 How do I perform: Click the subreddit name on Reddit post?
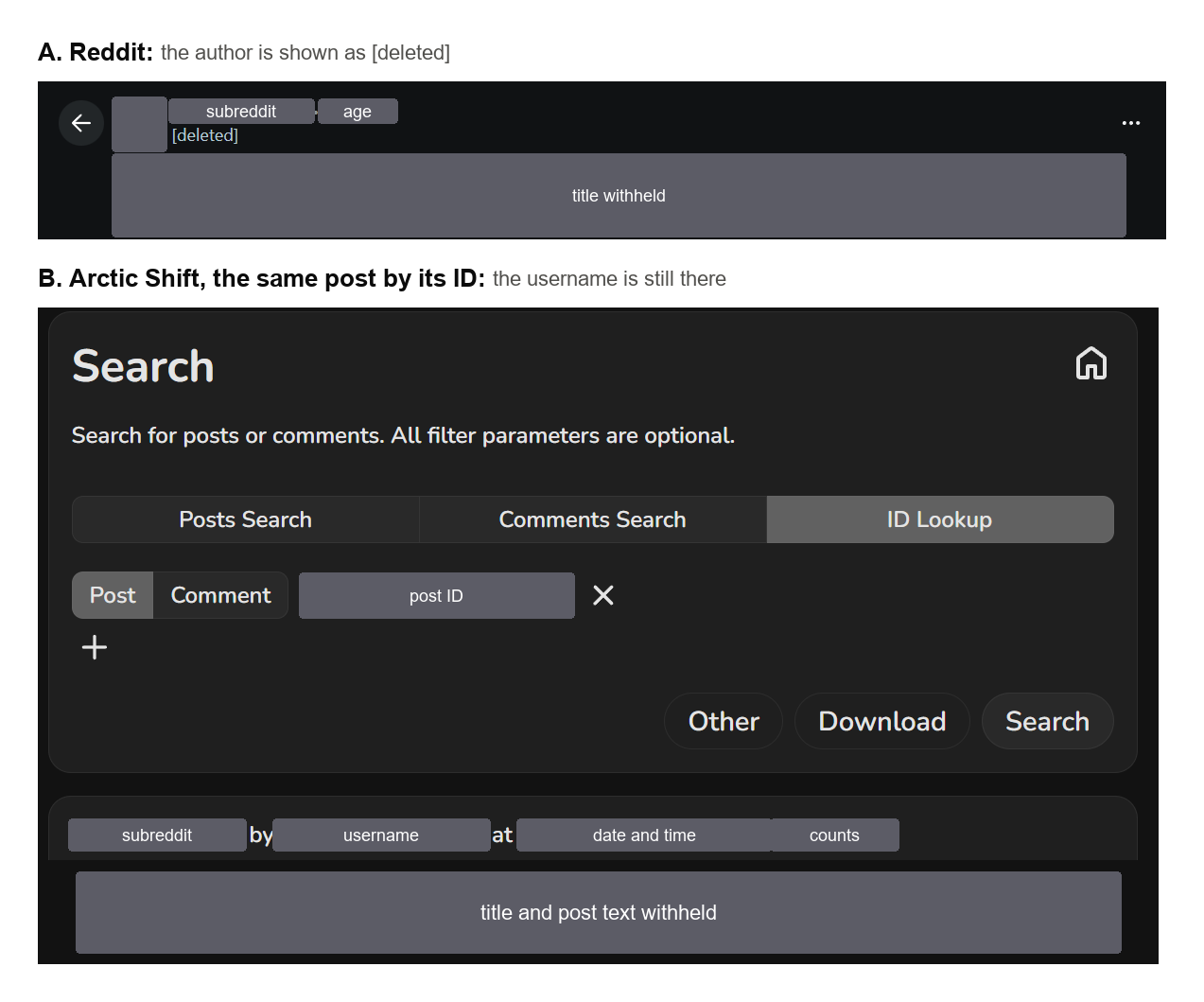(x=241, y=111)
